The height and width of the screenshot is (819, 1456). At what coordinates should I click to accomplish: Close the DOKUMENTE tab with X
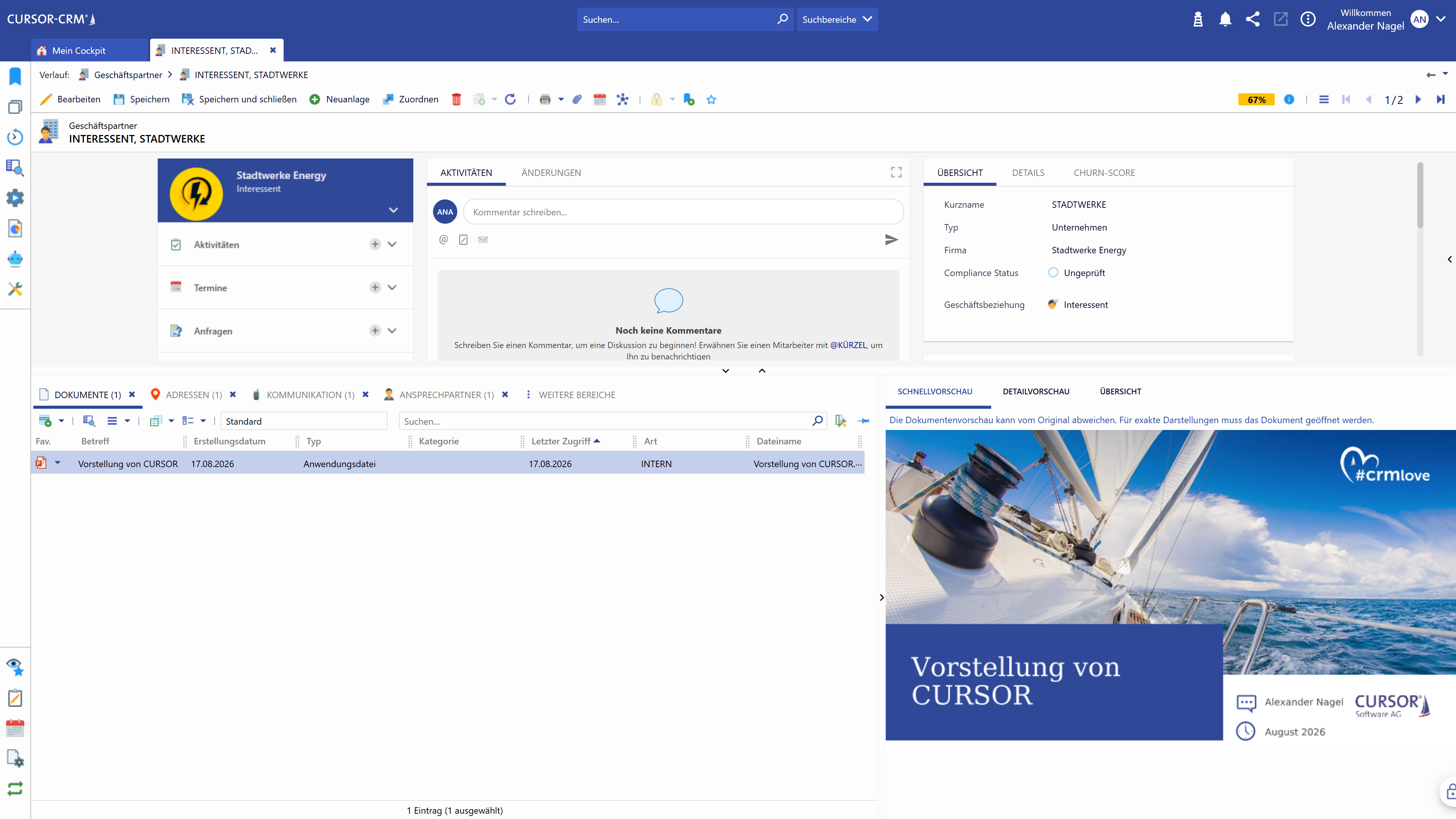[132, 394]
